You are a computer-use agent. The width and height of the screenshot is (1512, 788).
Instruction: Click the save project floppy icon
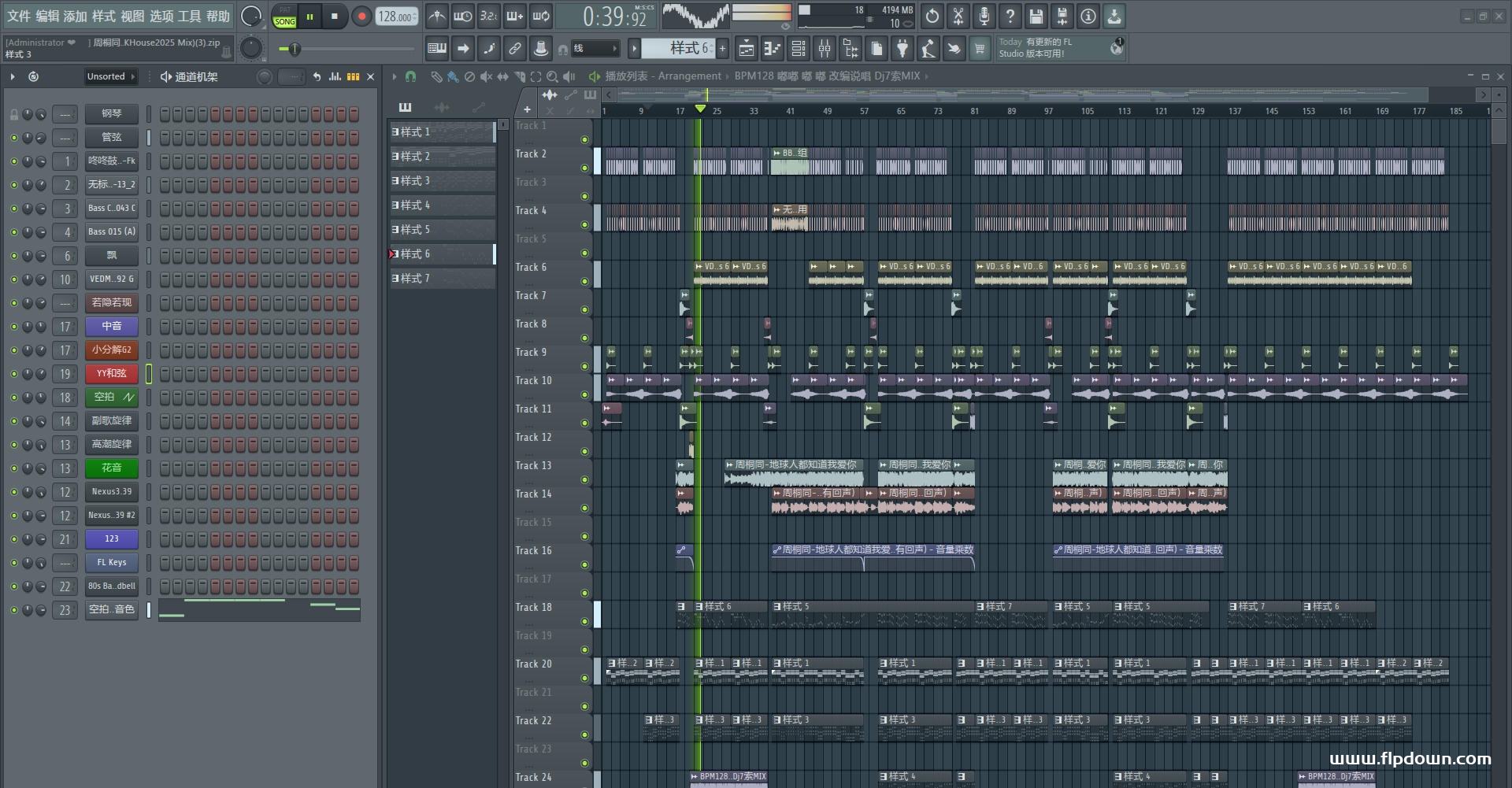tap(1036, 16)
